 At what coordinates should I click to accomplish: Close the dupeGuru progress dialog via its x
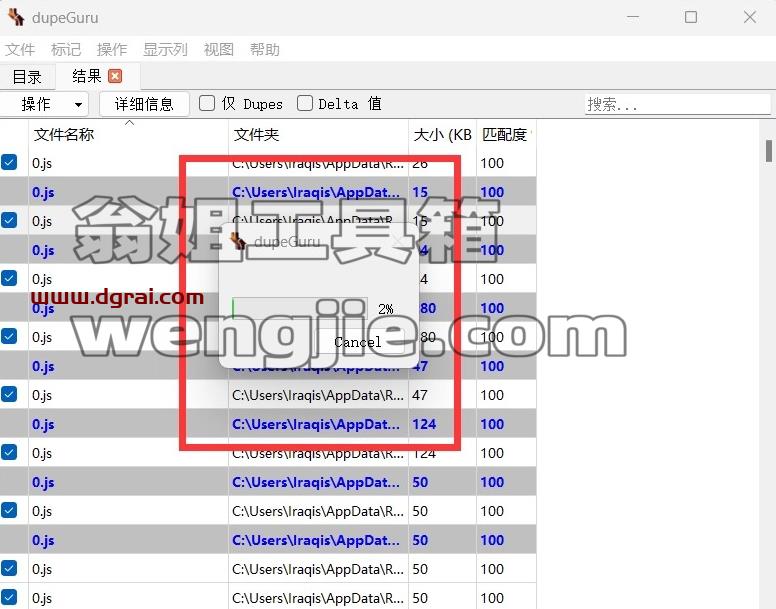[x=398, y=241]
